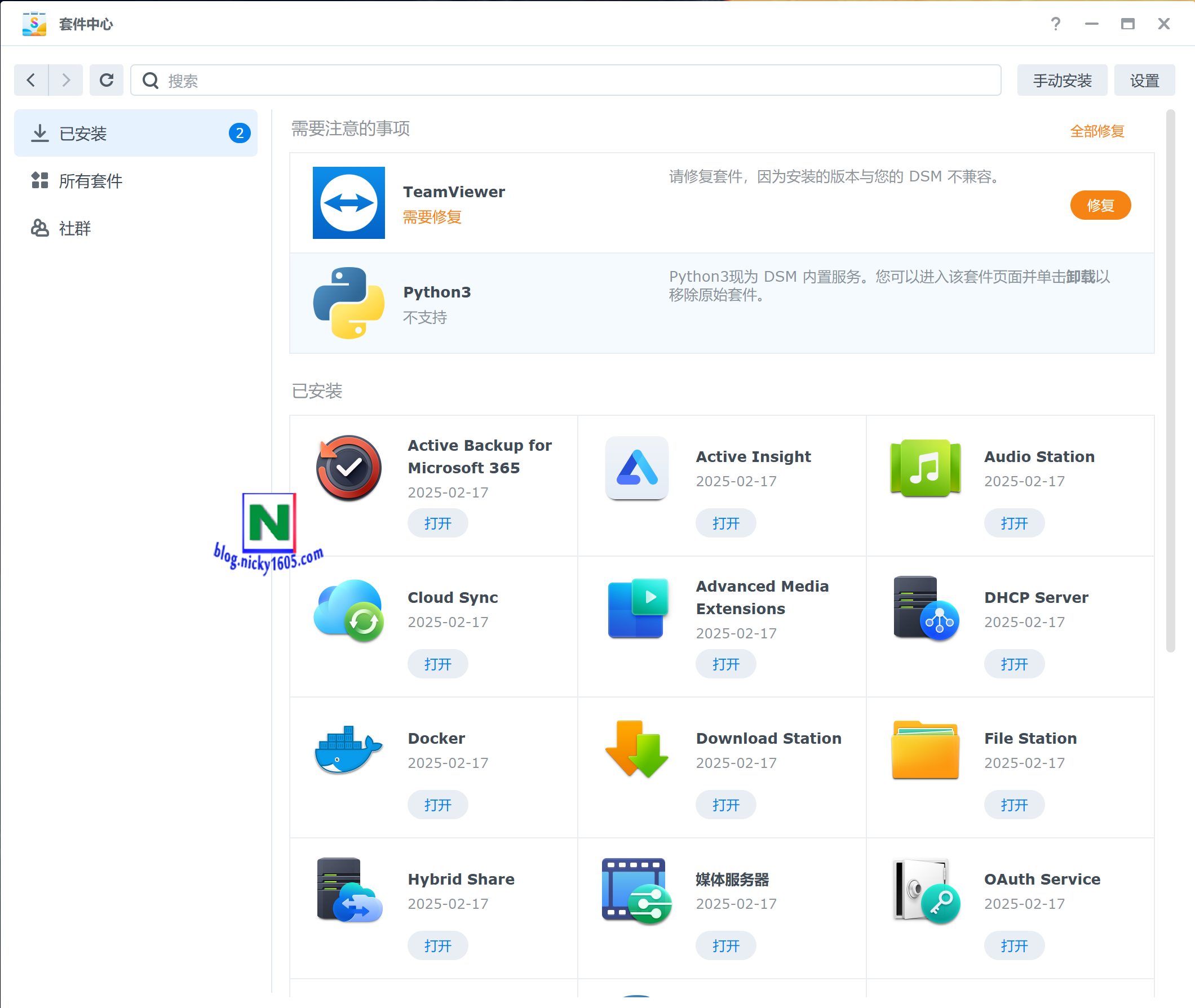Open Active Insight with 打开 button

pyautogui.click(x=725, y=523)
